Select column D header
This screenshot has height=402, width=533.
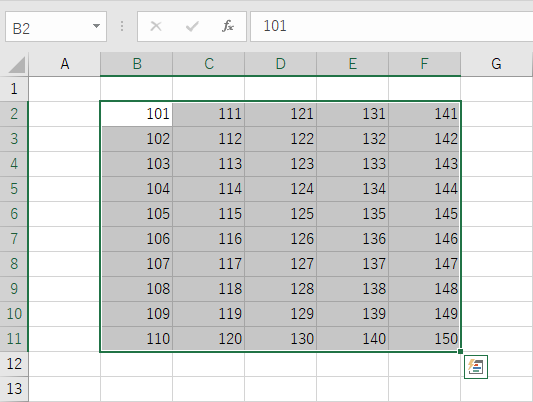click(x=280, y=64)
